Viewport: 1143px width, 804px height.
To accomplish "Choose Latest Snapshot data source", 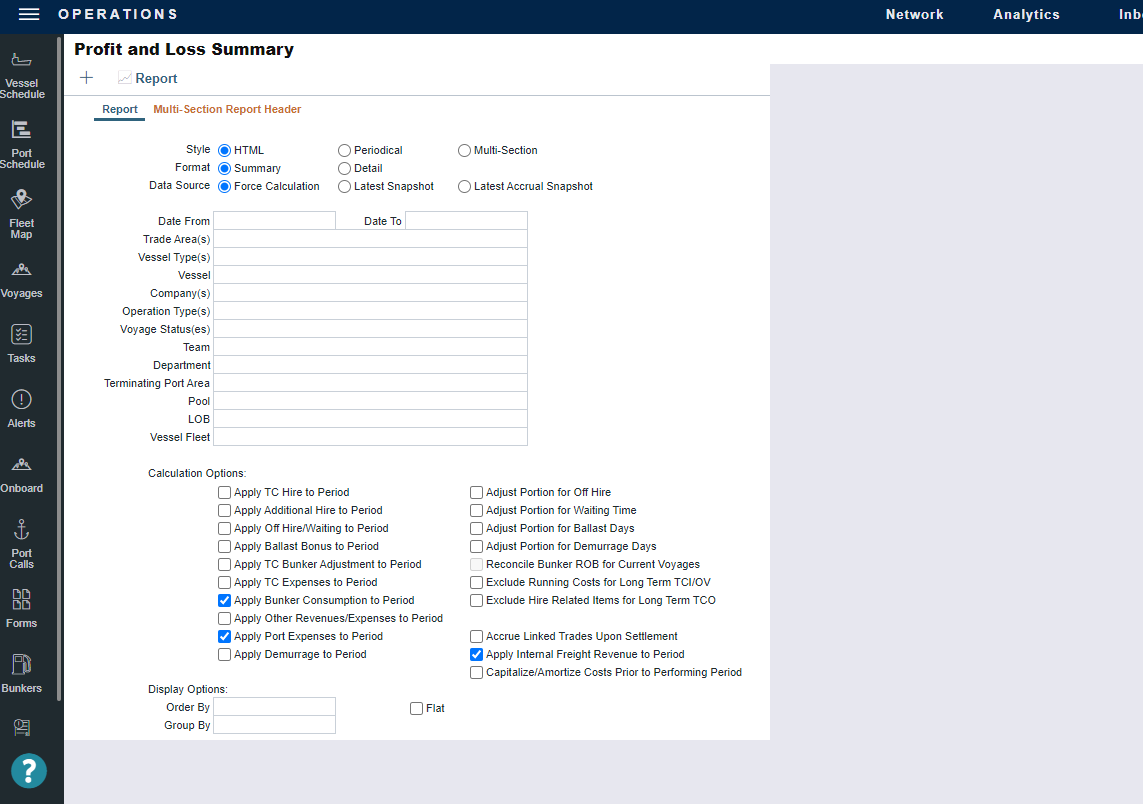I will tap(345, 187).
